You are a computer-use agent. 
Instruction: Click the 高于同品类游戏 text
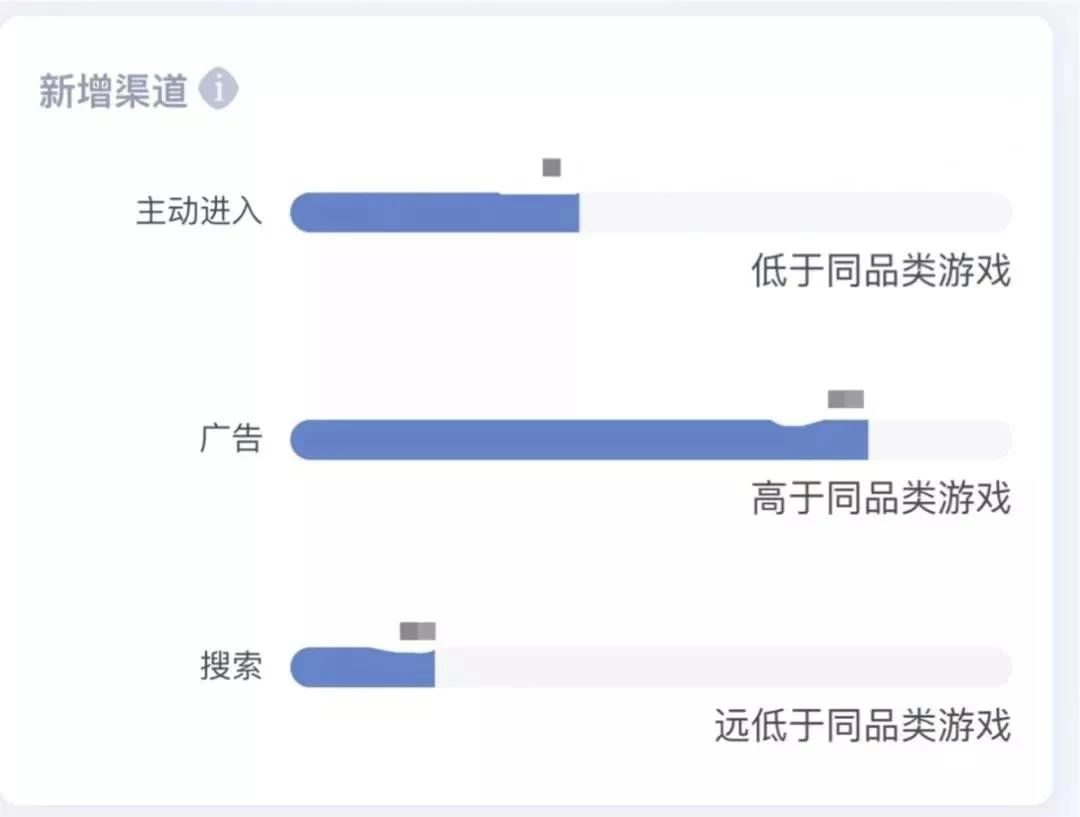(x=881, y=498)
